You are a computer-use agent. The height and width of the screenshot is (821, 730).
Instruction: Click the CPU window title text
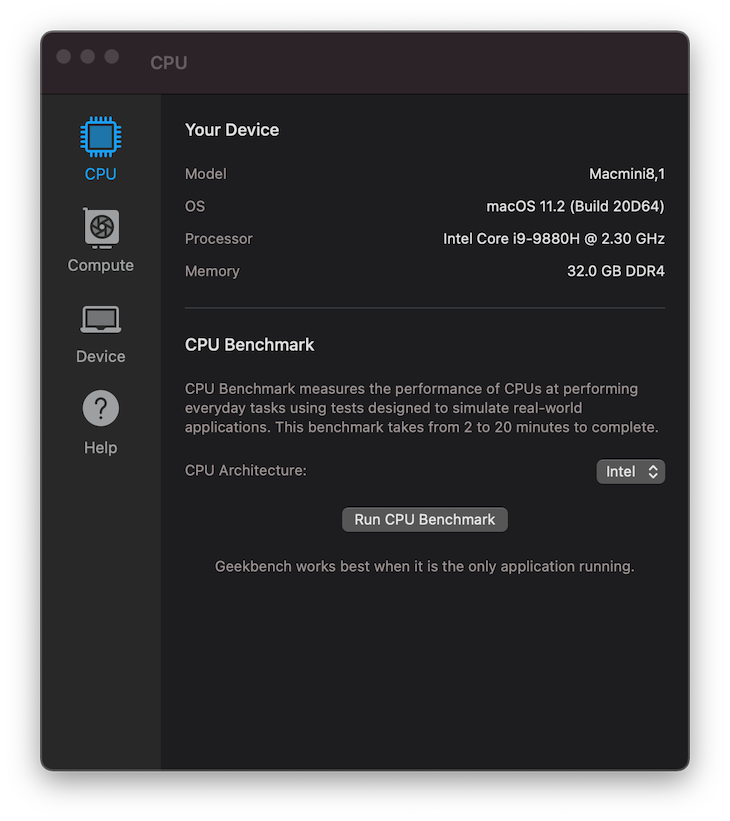tap(169, 63)
